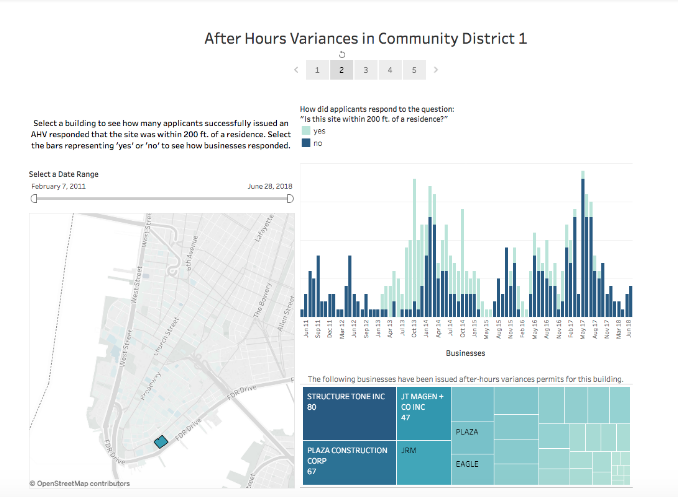Jump to story page 5
Viewport: 678px width, 497px height.
click(413, 70)
